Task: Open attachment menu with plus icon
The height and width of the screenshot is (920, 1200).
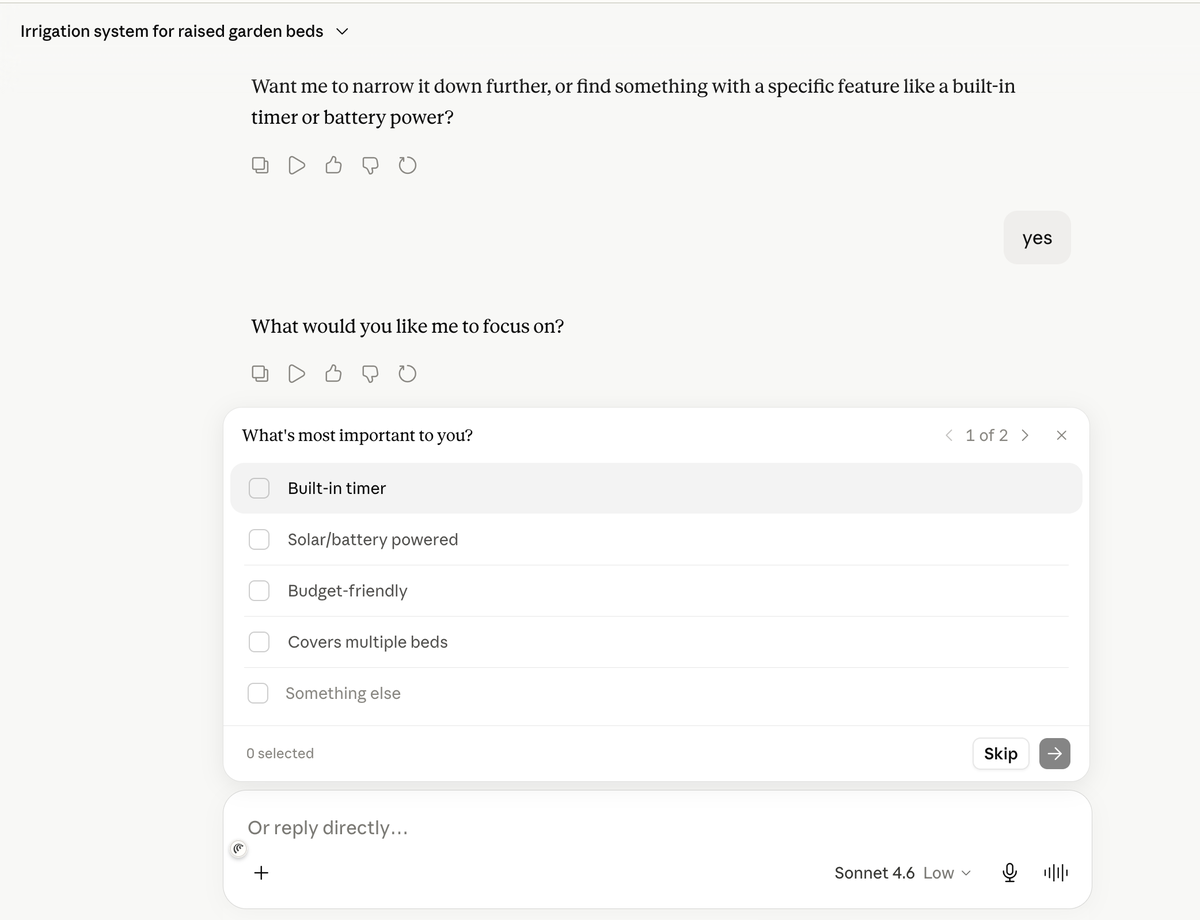Action: tap(261, 872)
